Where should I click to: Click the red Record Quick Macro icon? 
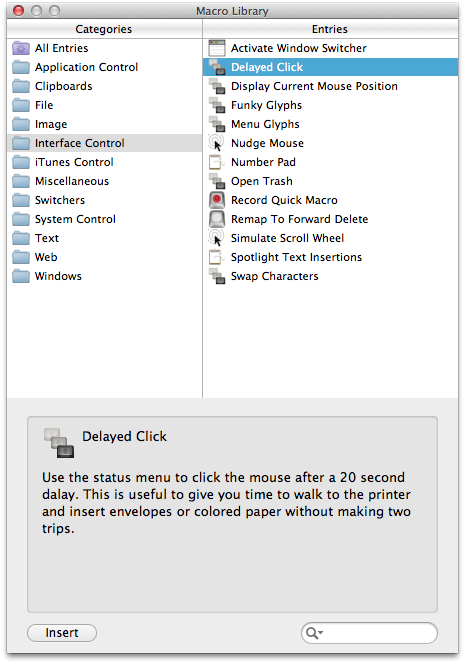217,200
